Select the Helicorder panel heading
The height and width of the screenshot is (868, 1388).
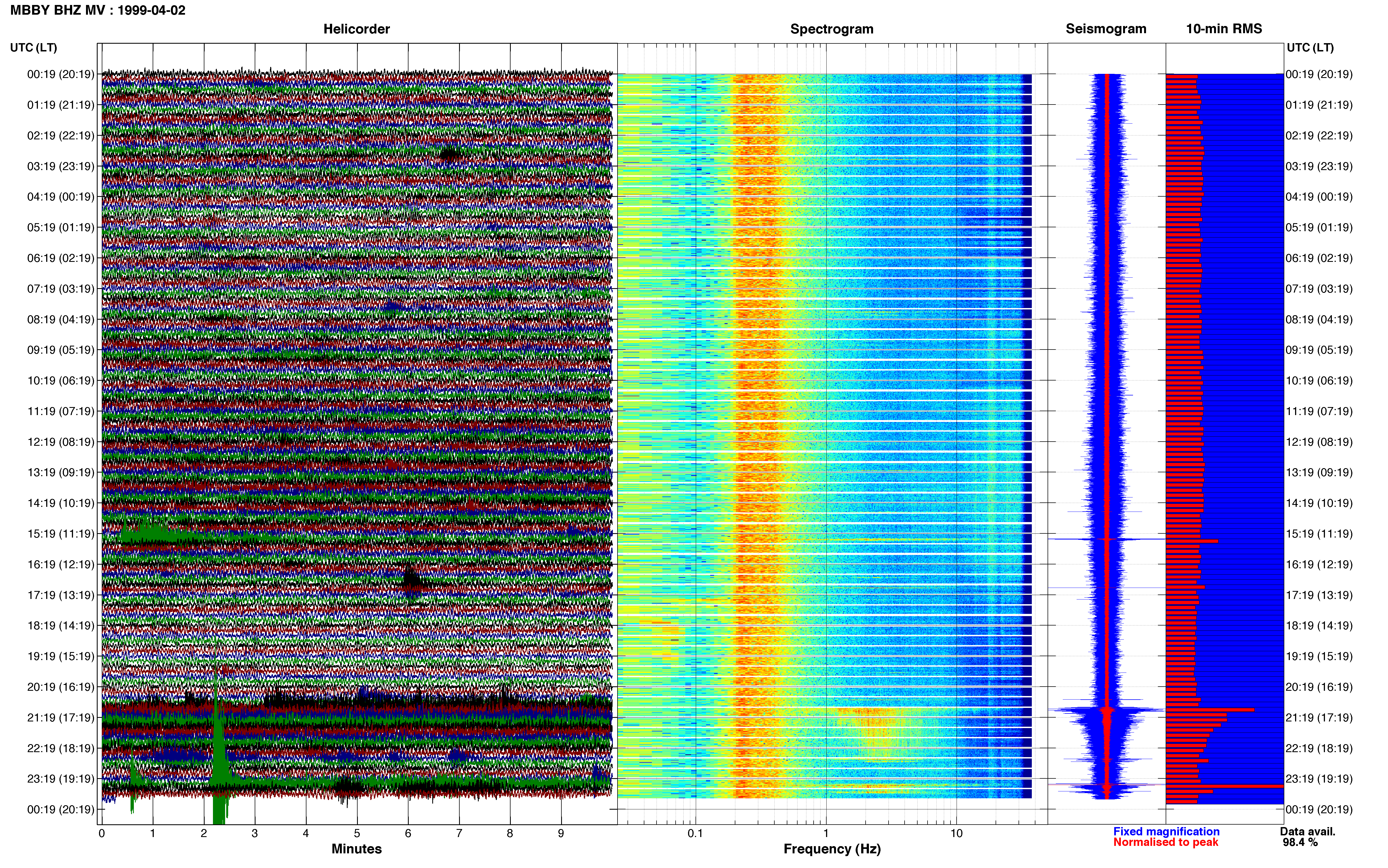click(x=356, y=29)
